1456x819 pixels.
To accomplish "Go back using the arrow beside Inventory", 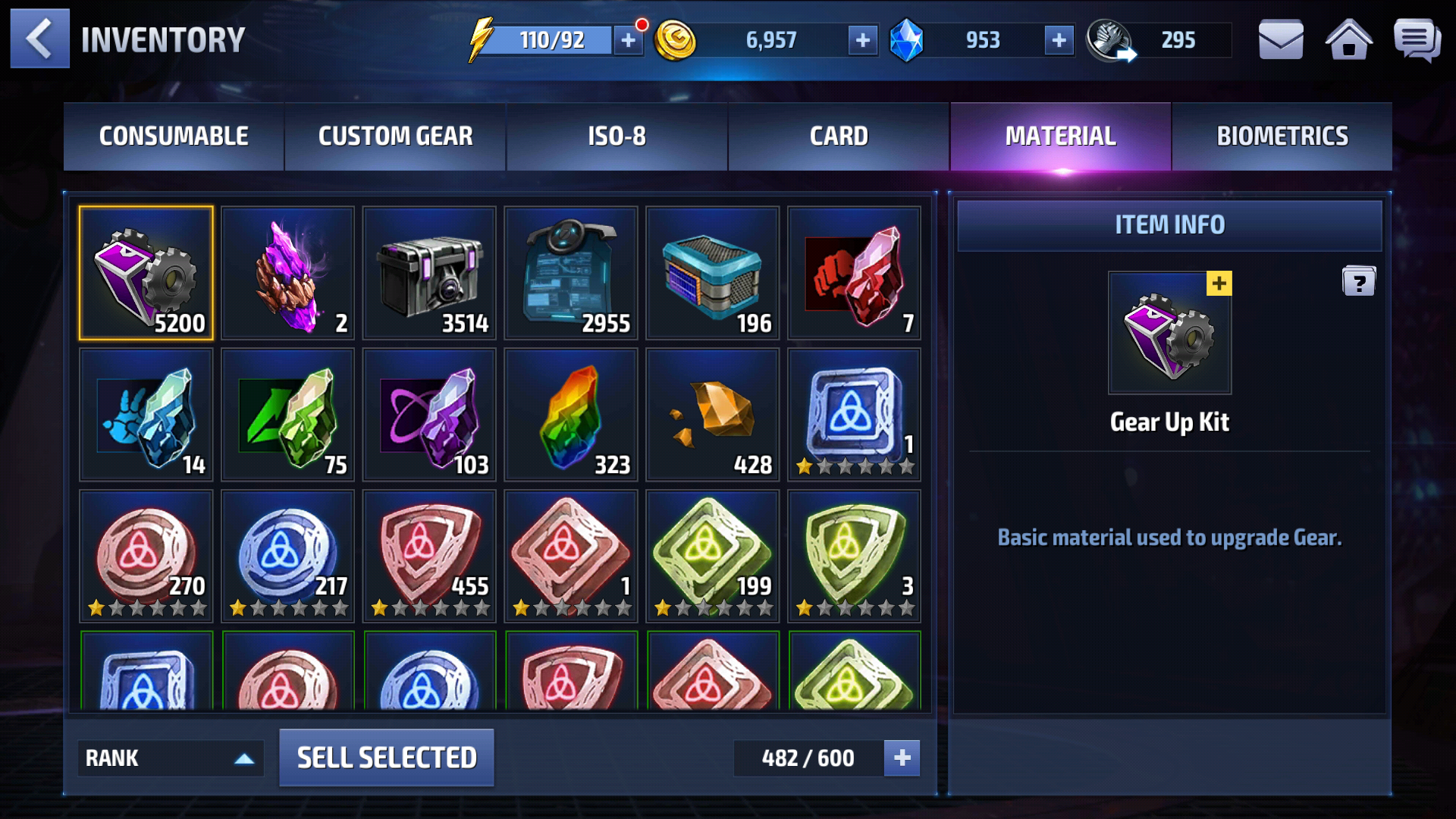I will 39,39.
